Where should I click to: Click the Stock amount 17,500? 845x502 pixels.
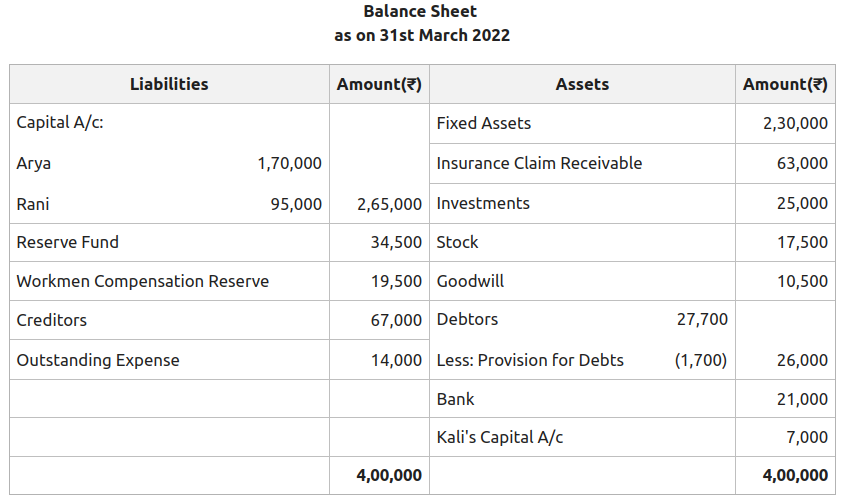pyautogui.click(x=802, y=242)
